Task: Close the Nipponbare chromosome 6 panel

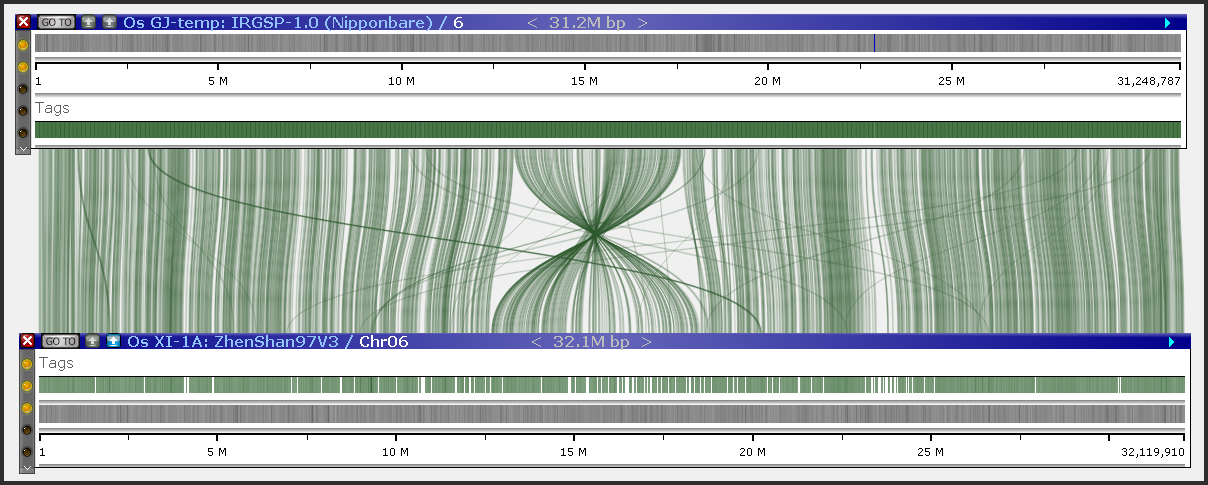Action: click(24, 22)
